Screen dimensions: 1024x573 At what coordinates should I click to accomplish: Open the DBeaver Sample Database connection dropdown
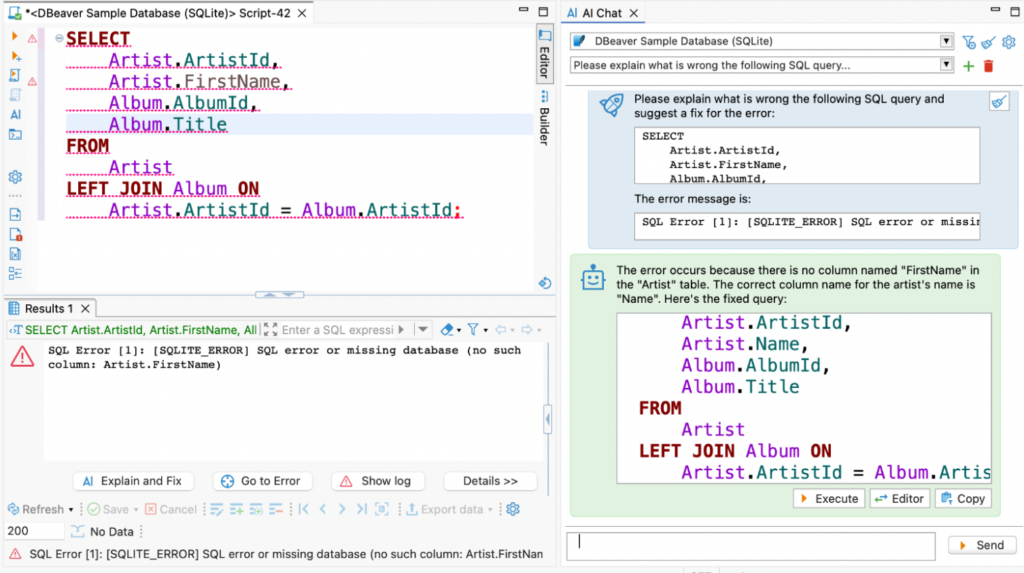(x=946, y=41)
